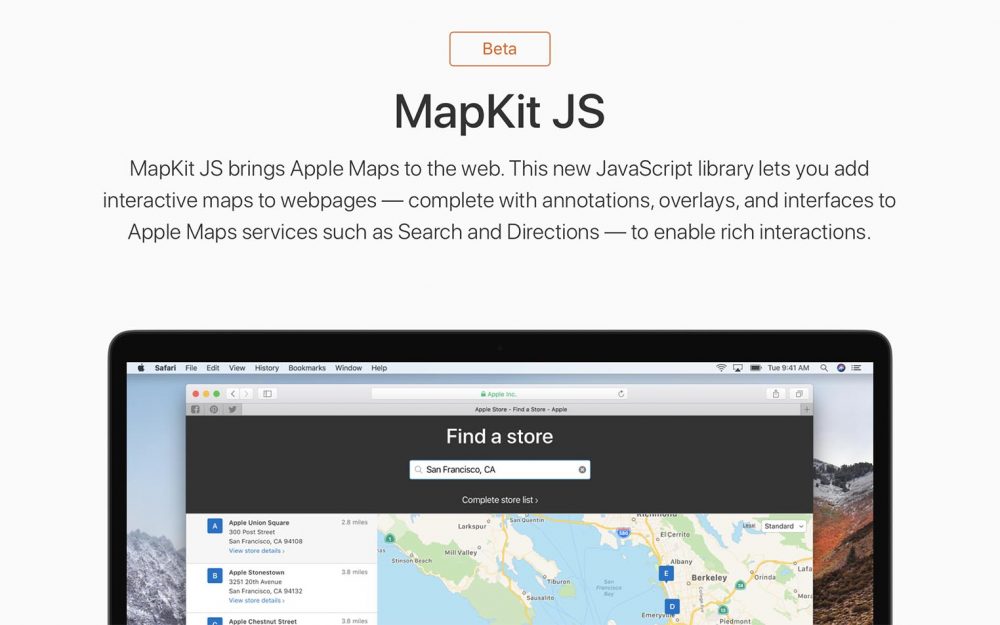Open the Bookmarks menu
This screenshot has height=625, width=1000.
click(307, 368)
